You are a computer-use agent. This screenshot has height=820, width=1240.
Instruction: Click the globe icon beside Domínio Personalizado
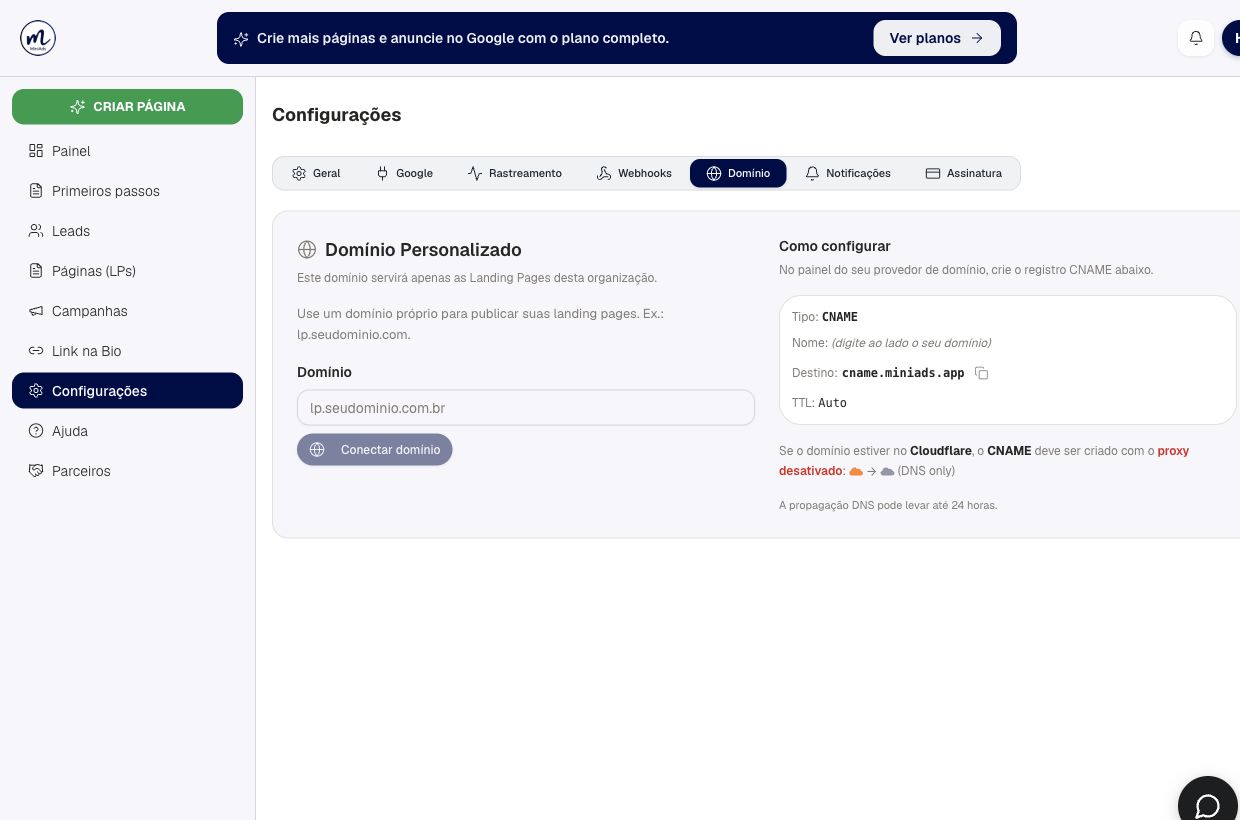307,250
